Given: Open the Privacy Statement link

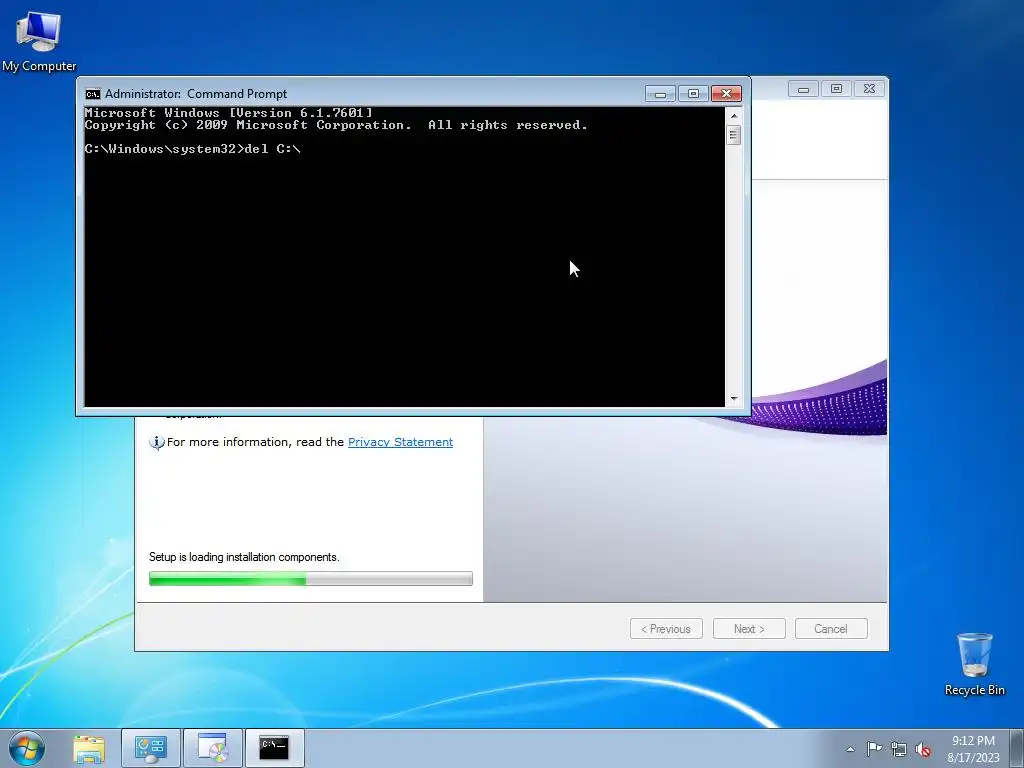Looking at the screenshot, I should (400, 442).
